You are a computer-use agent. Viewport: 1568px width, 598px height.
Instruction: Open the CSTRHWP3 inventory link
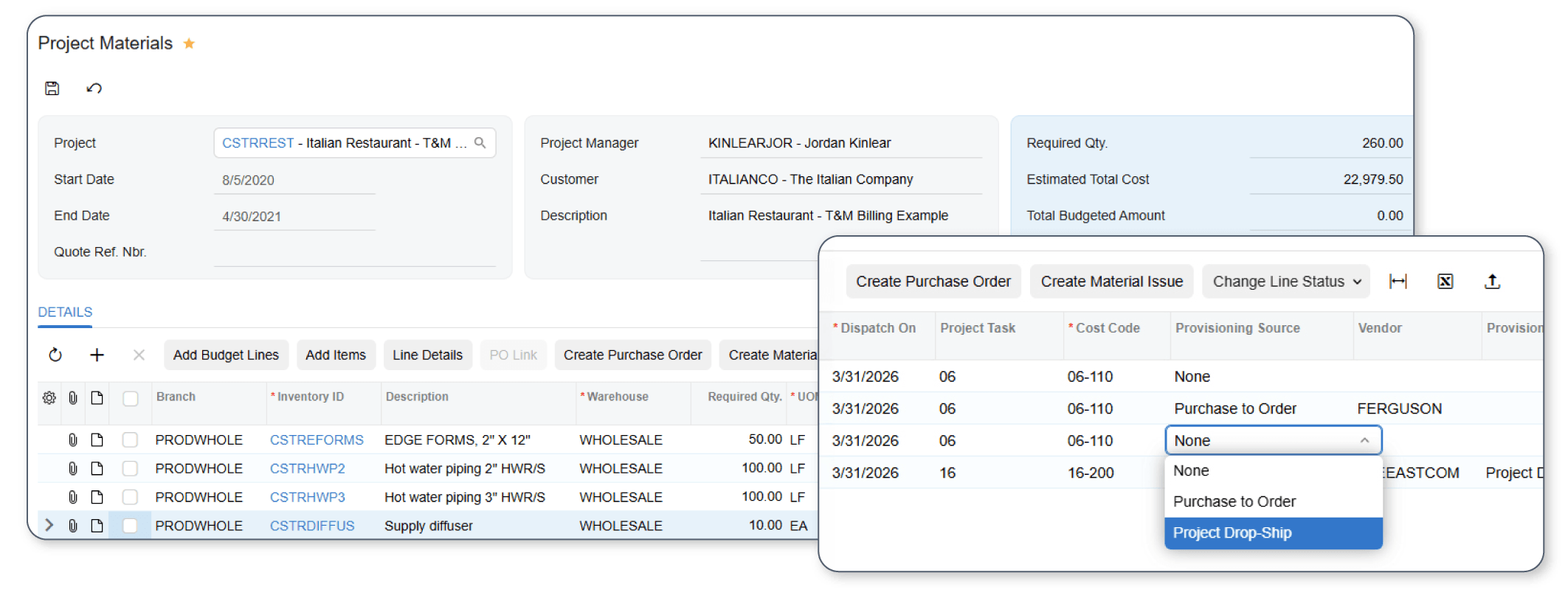click(307, 498)
